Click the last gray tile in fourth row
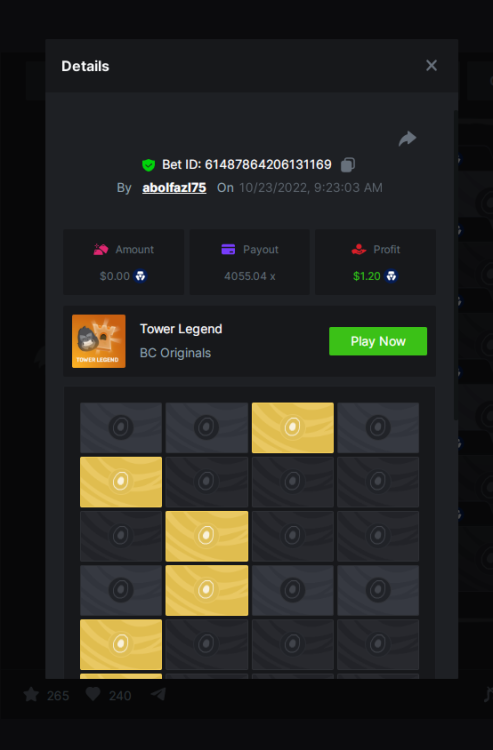The image size is (493, 750). 378,590
